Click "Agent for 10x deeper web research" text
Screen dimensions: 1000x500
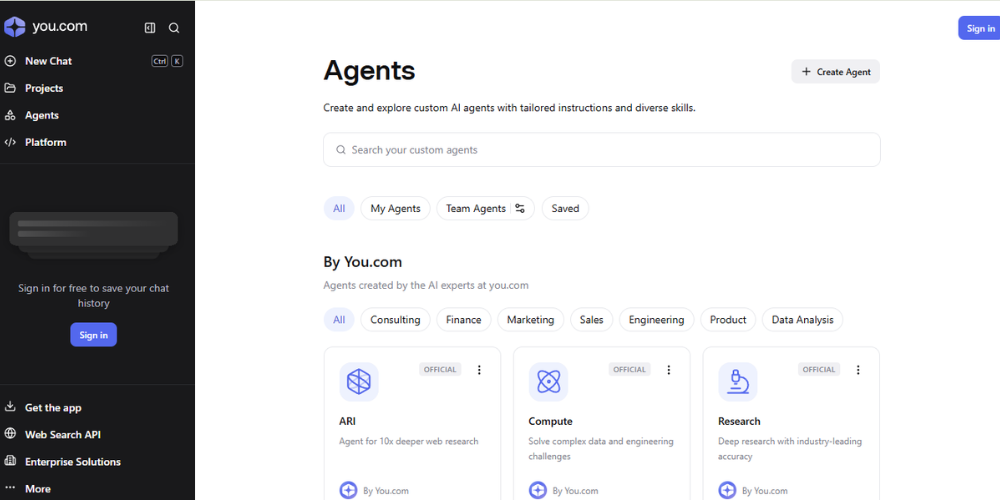tap(409, 441)
